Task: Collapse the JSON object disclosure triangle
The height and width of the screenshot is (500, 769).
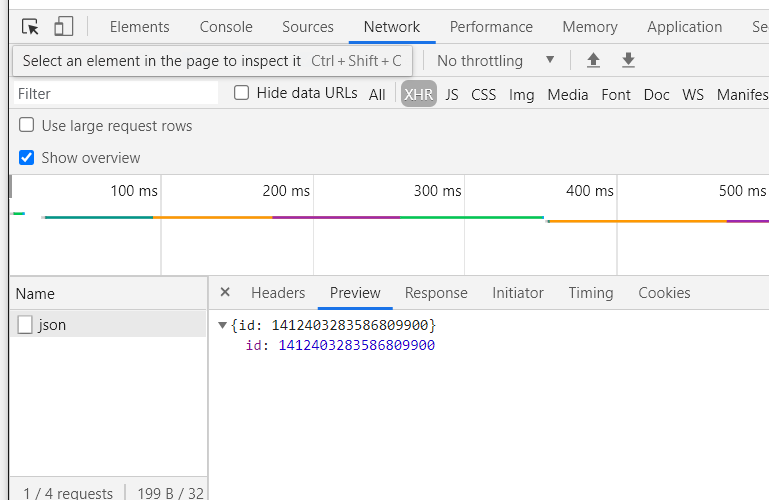Action: coord(222,325)
